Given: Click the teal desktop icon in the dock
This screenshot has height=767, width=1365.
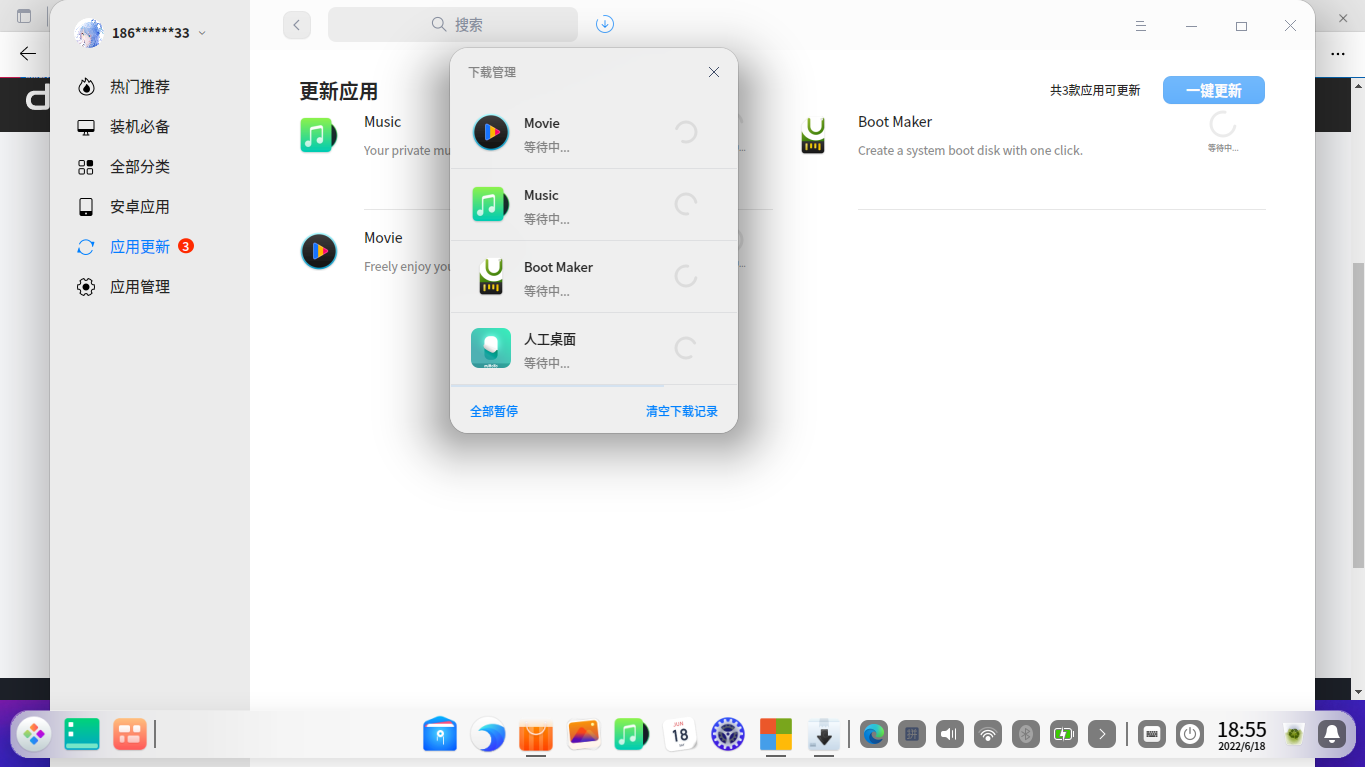Looking at the screenshot, I should [x=82, y=735].
